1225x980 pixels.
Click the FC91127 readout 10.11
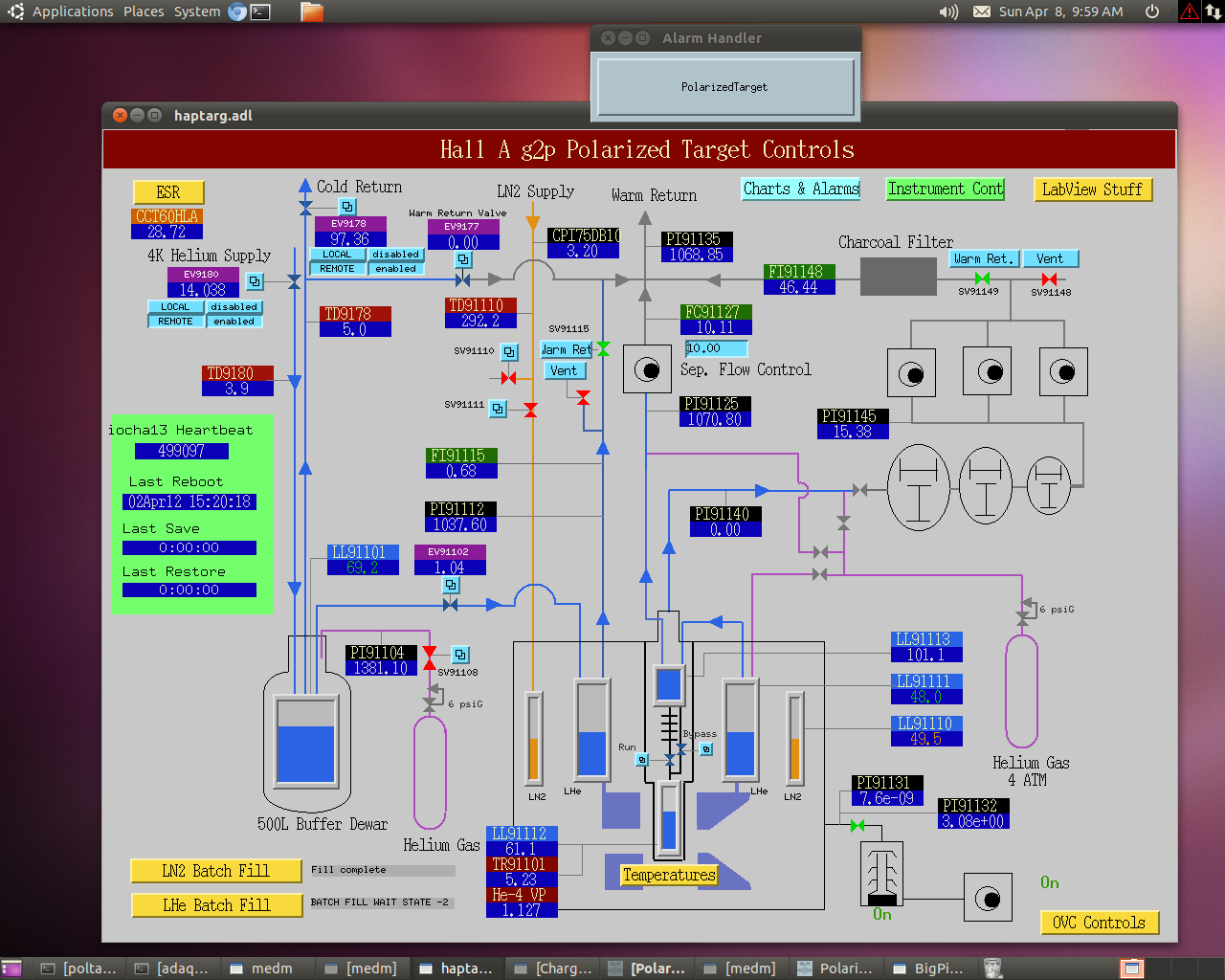coord(716,327)
